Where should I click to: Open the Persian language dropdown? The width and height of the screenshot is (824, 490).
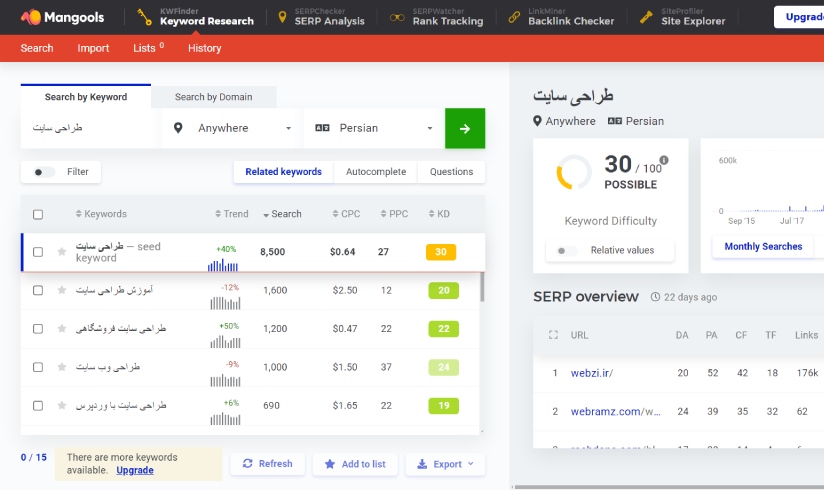[x=374, y=128]
